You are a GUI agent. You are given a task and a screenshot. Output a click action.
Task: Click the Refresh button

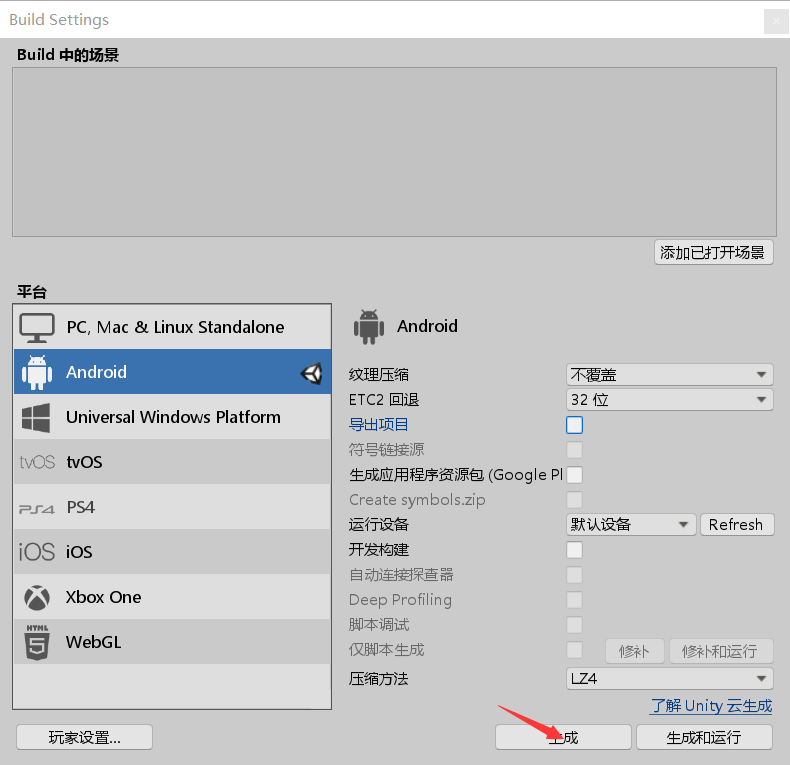click(737, 525)
